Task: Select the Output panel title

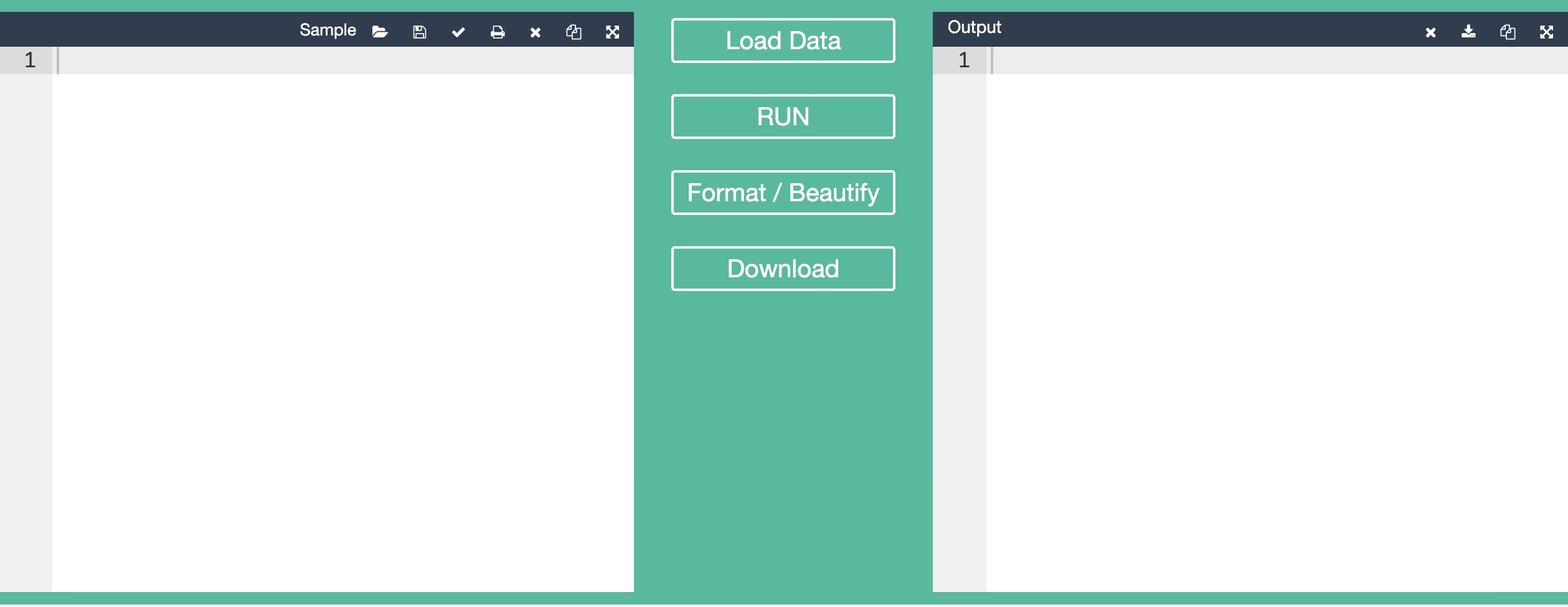Action: pyautogui.click(x=973, y=27)
